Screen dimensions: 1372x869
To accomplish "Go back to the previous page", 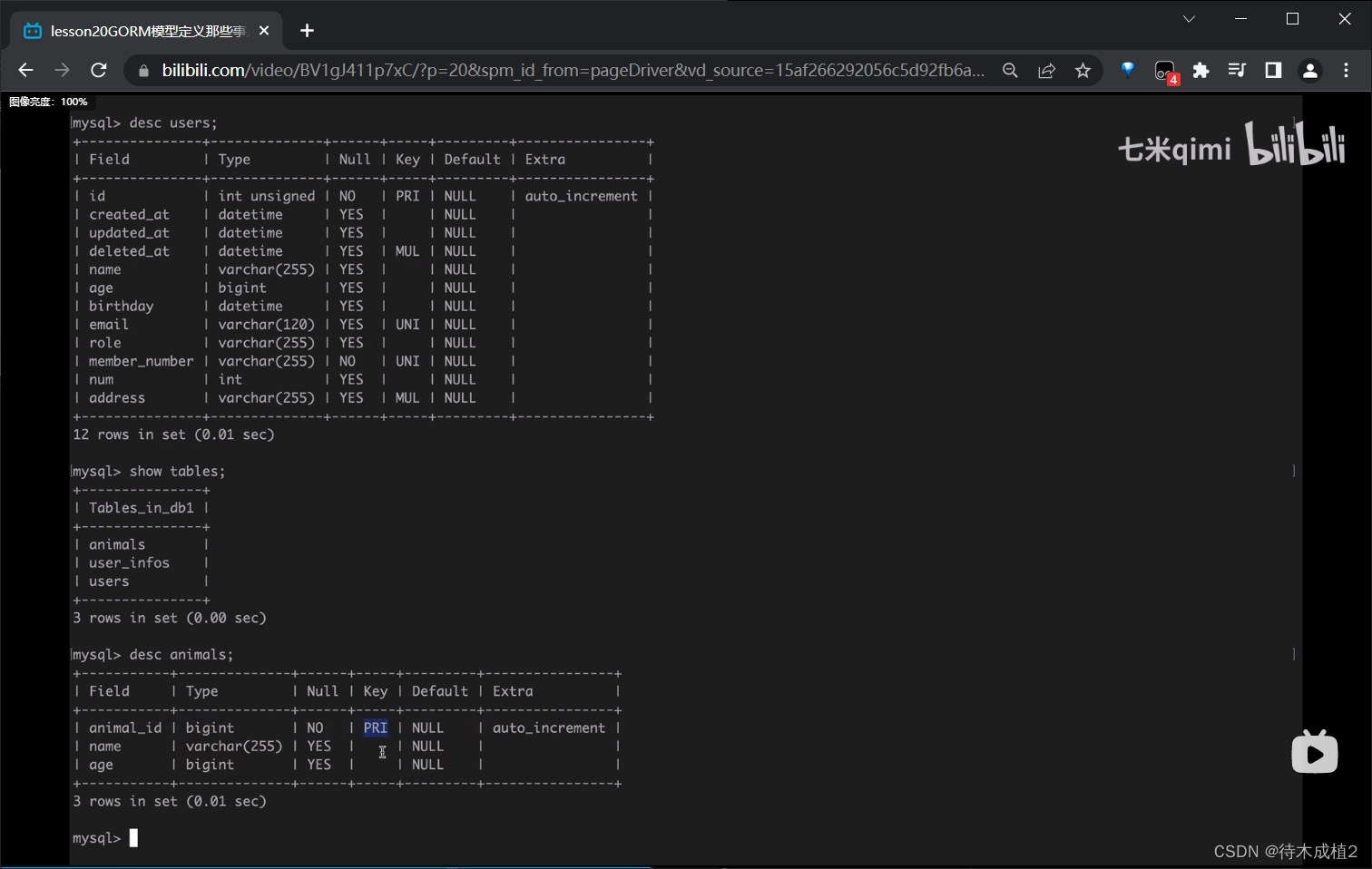I will (x=25, y=70).
